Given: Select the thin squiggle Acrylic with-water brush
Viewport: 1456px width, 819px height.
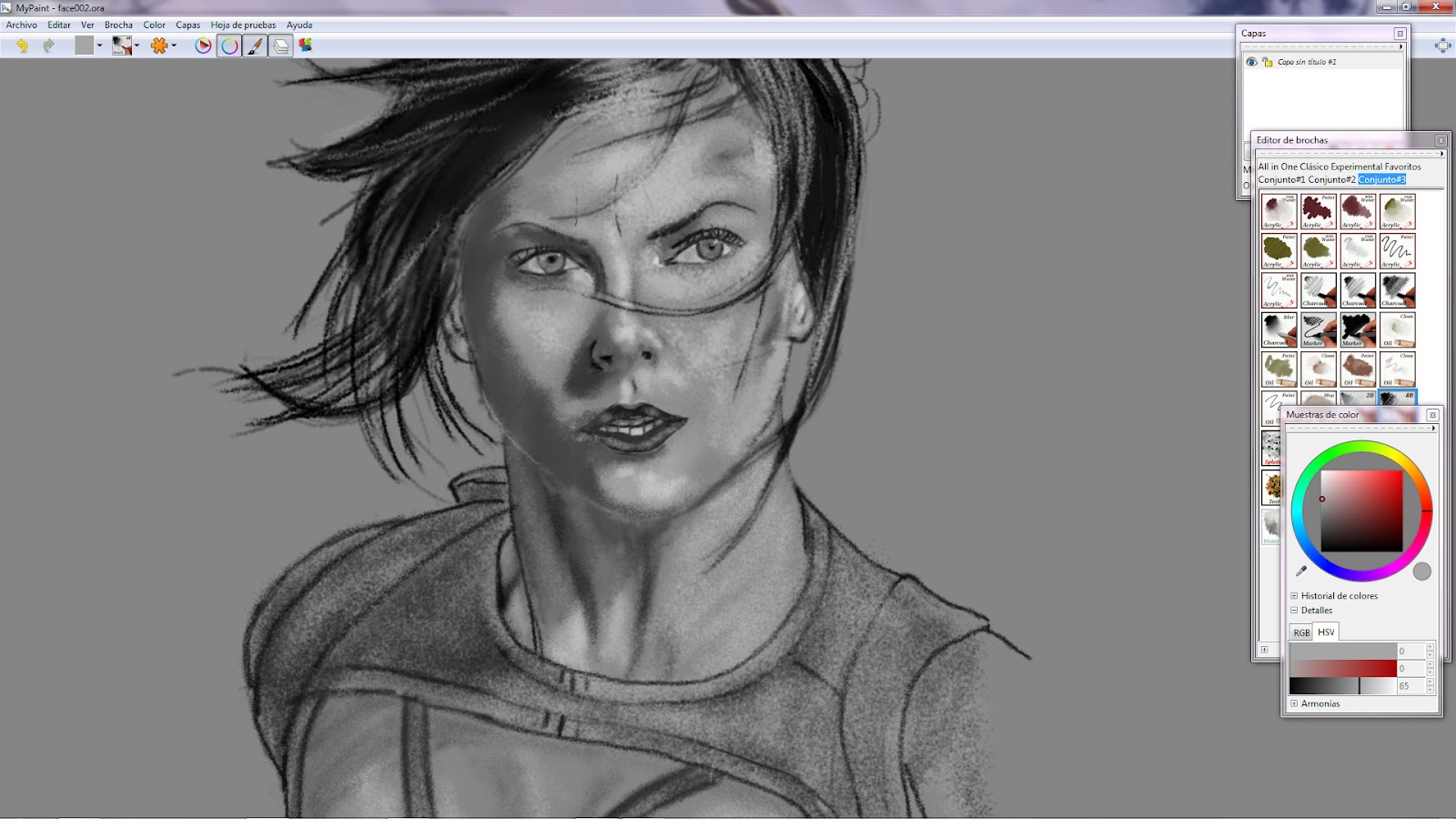Looking at the screenshot, I should click(x=1279, y=290).
